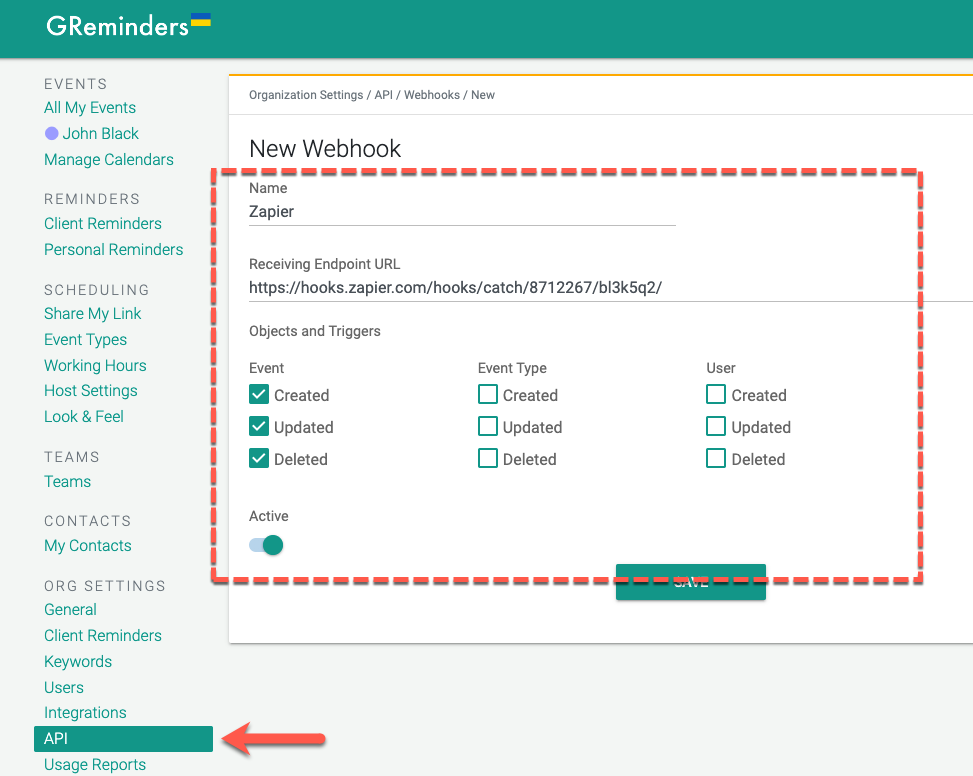Click the GReminders logo
973x776 pixels.
(128, 26)
